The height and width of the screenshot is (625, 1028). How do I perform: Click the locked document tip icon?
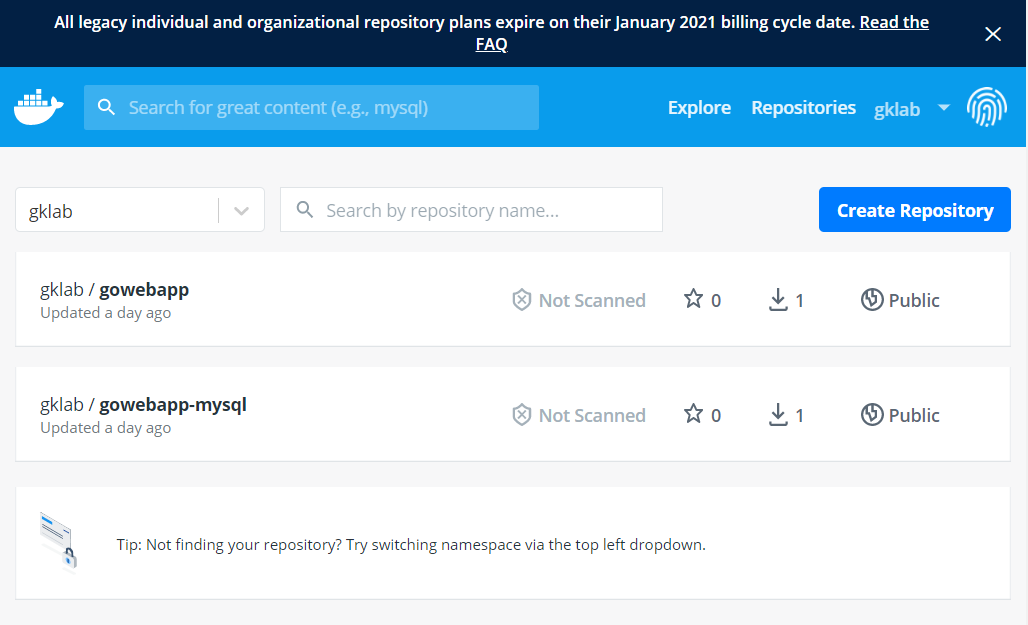(x=58, y=542)
